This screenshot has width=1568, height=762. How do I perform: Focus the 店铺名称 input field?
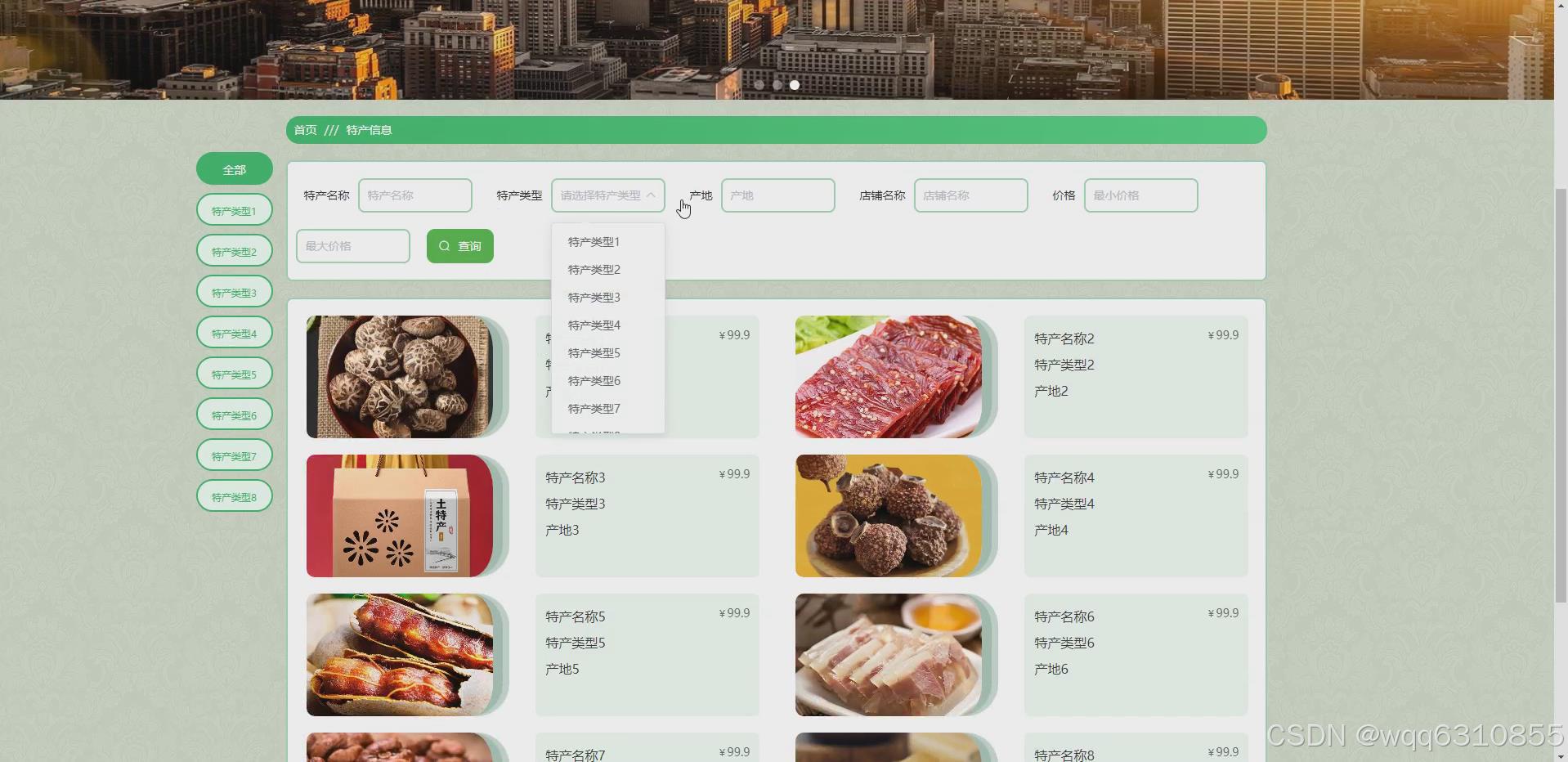click(971, 195)
